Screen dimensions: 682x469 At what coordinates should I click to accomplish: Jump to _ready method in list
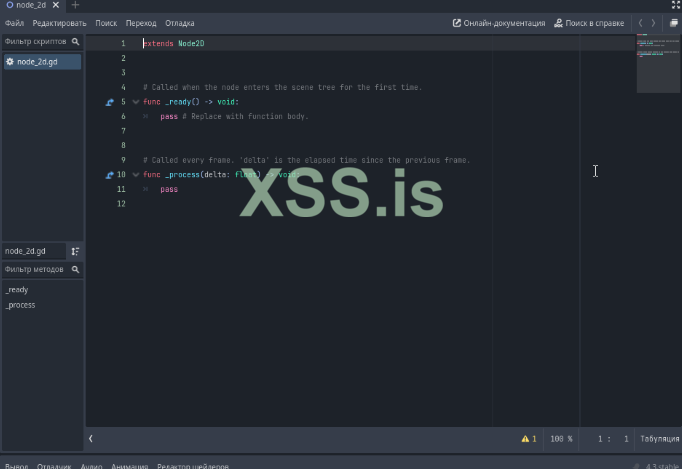(17, 290)
